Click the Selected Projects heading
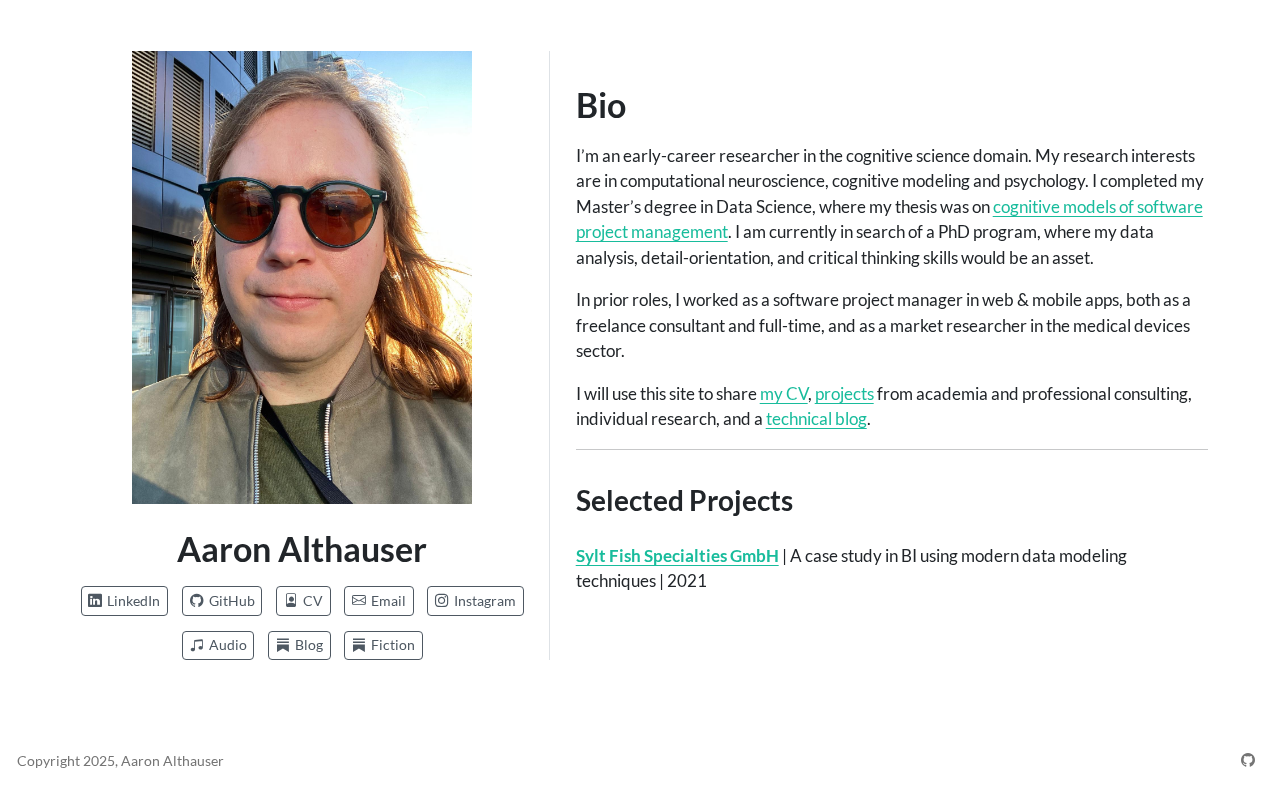 click(684, 500)
